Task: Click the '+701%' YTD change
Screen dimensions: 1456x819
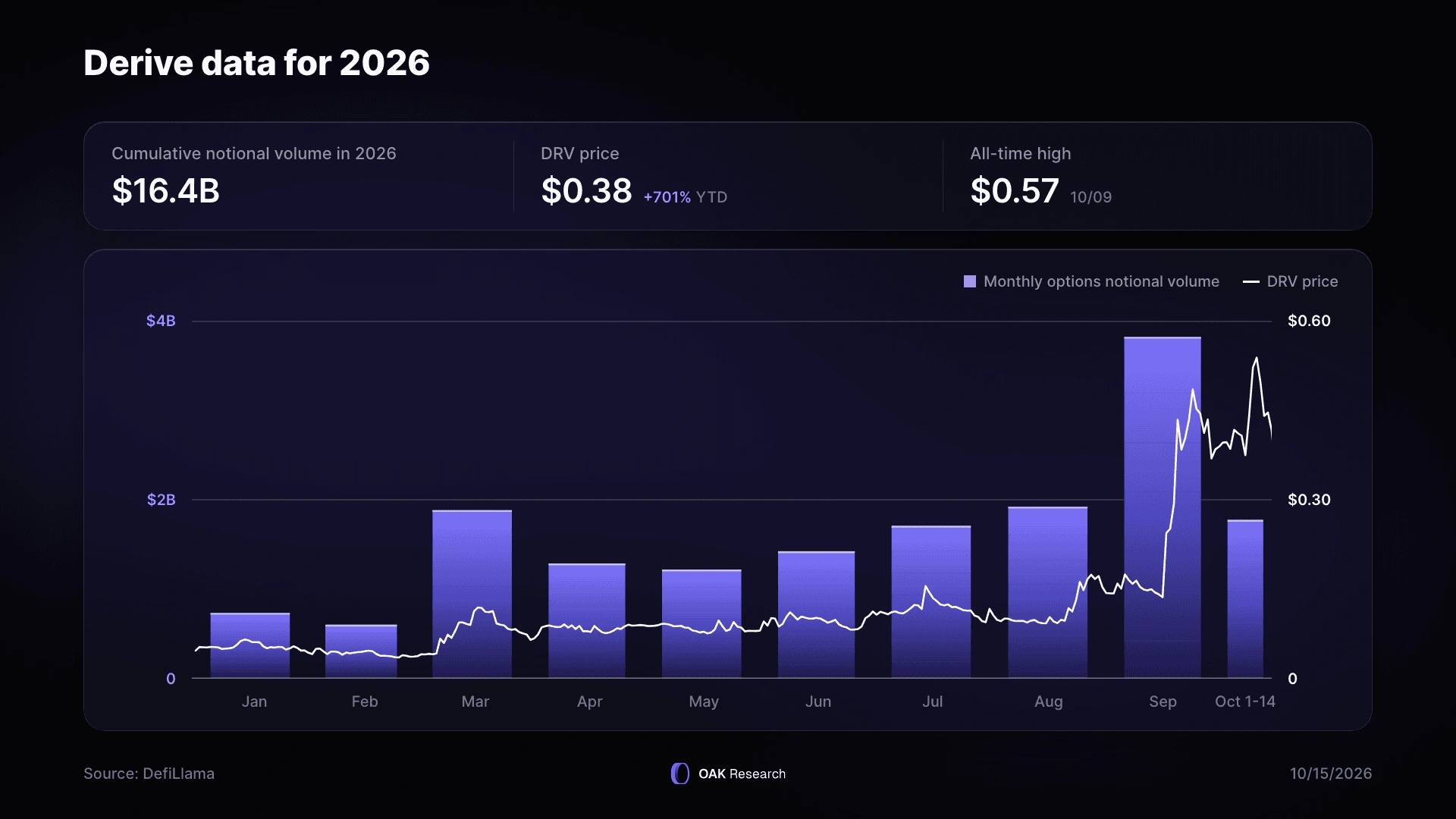Action: click(x=667, y=197)
